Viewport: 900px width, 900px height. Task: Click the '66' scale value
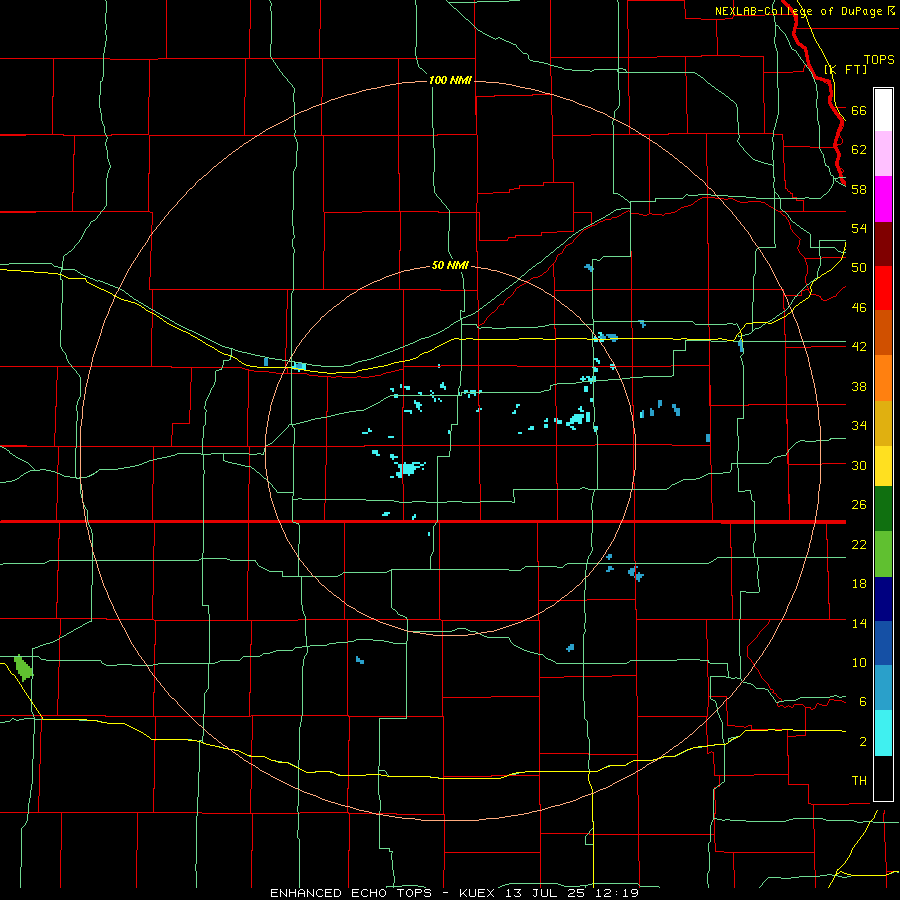coord(859,110)
